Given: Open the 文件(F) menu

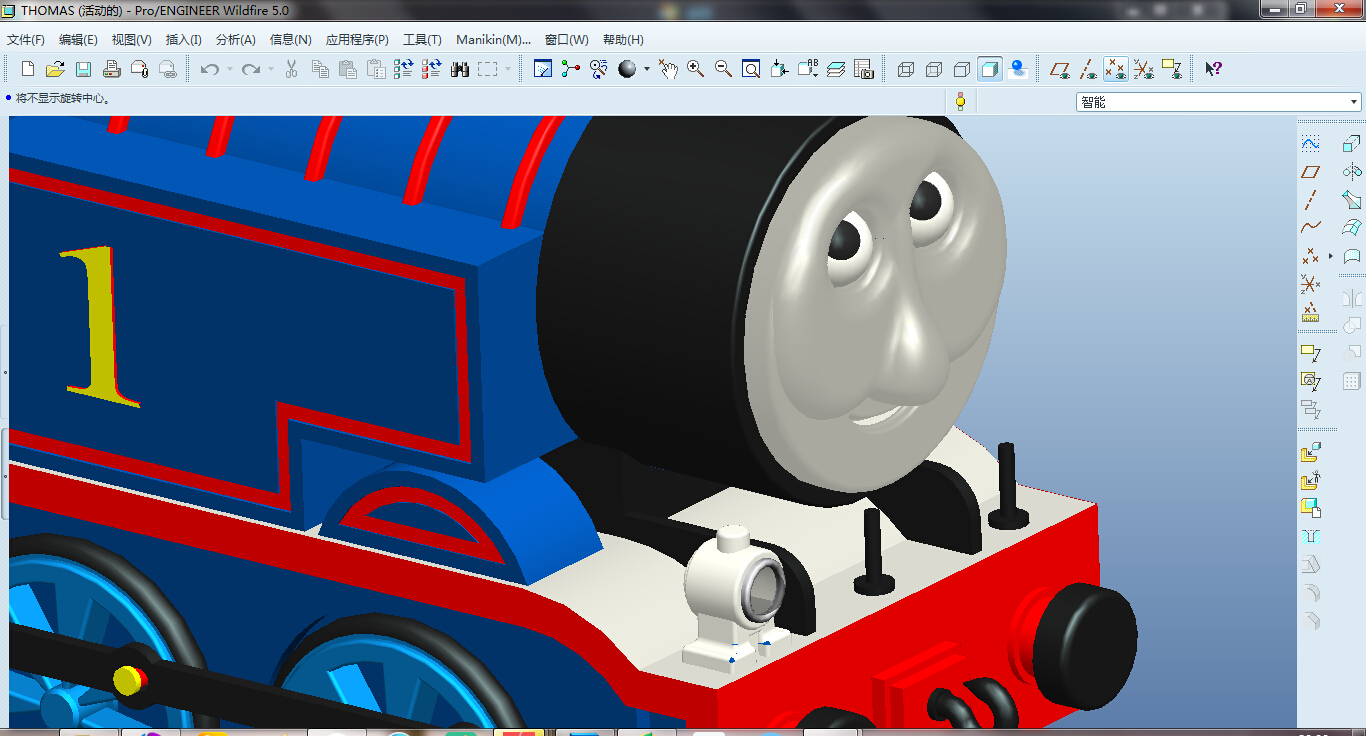Looking at the screenshot, I should pyautogui.click(x=26, y=40).
